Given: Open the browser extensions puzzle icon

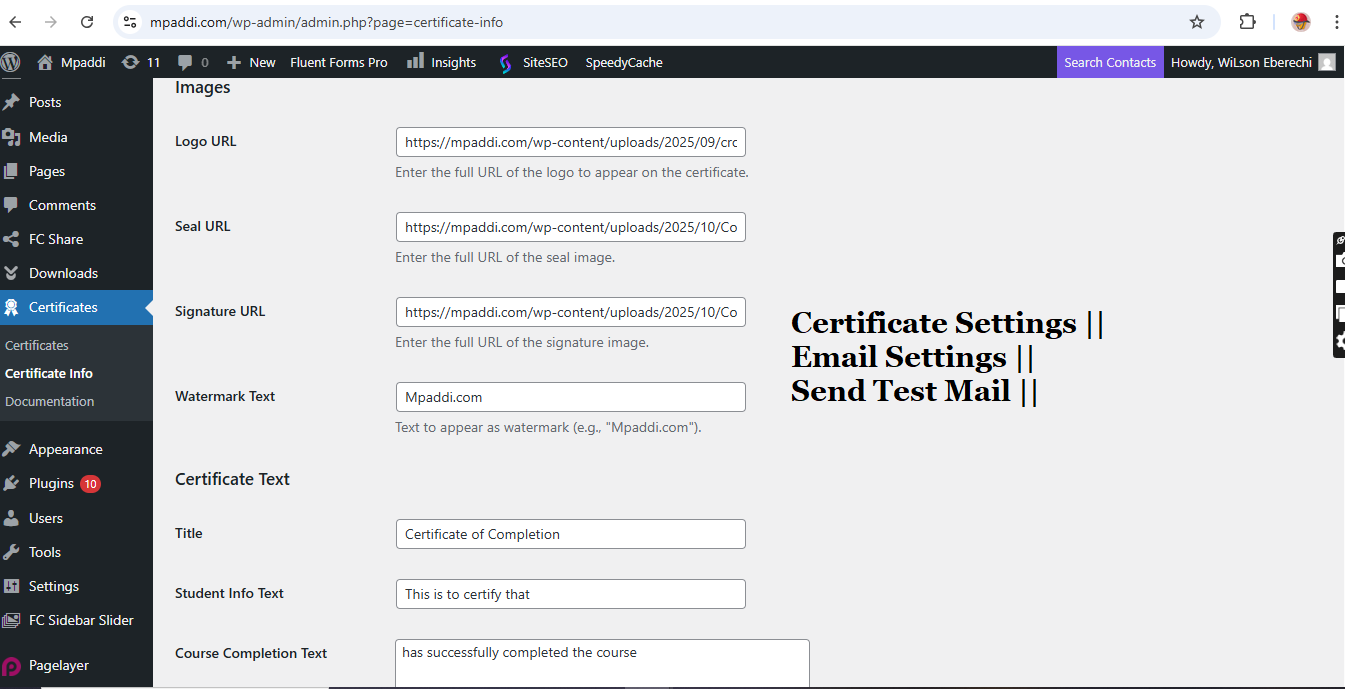Looking at the screenshot, I should [x=1247, y=22].
